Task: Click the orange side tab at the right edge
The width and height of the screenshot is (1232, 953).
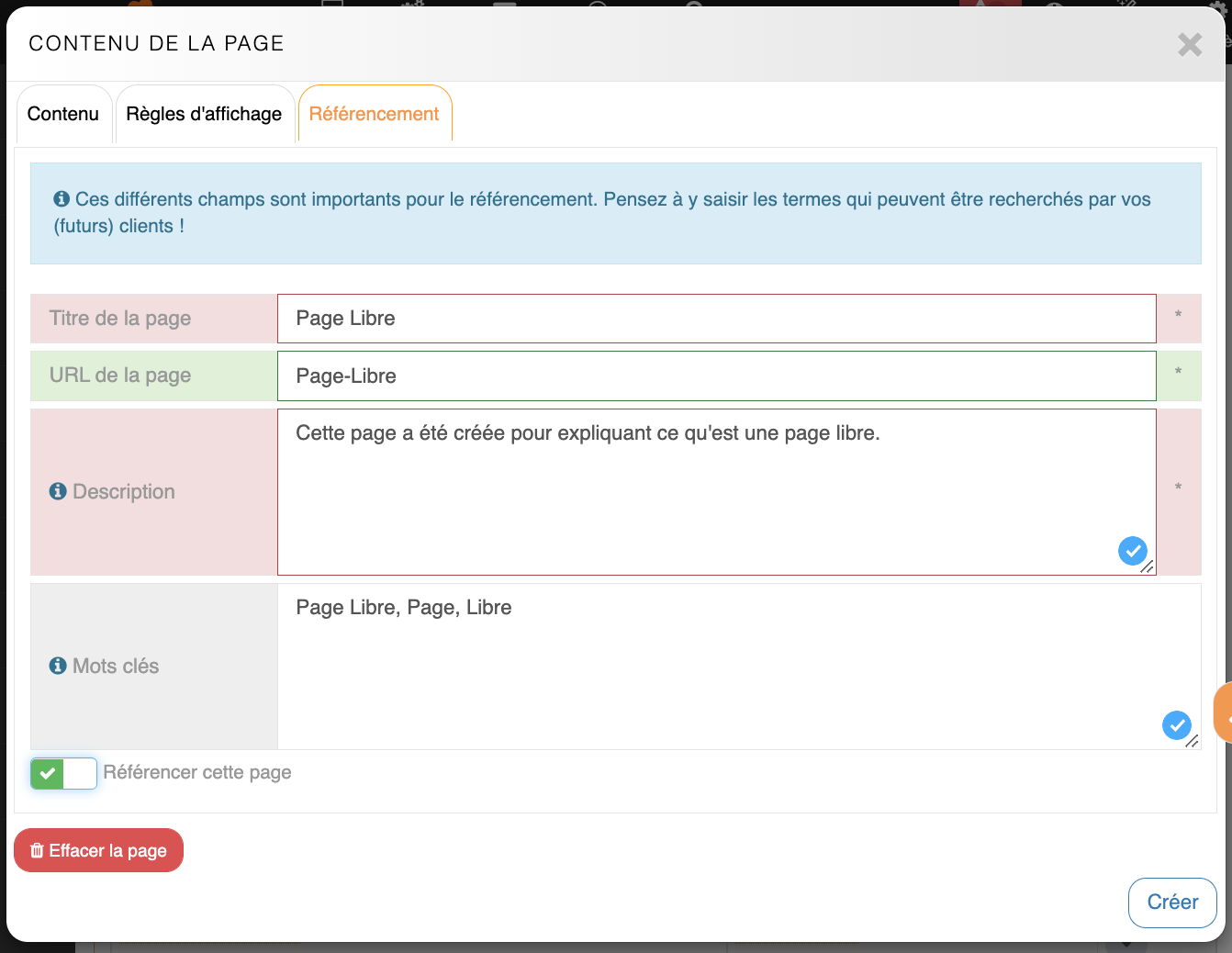Action: 1223,712
